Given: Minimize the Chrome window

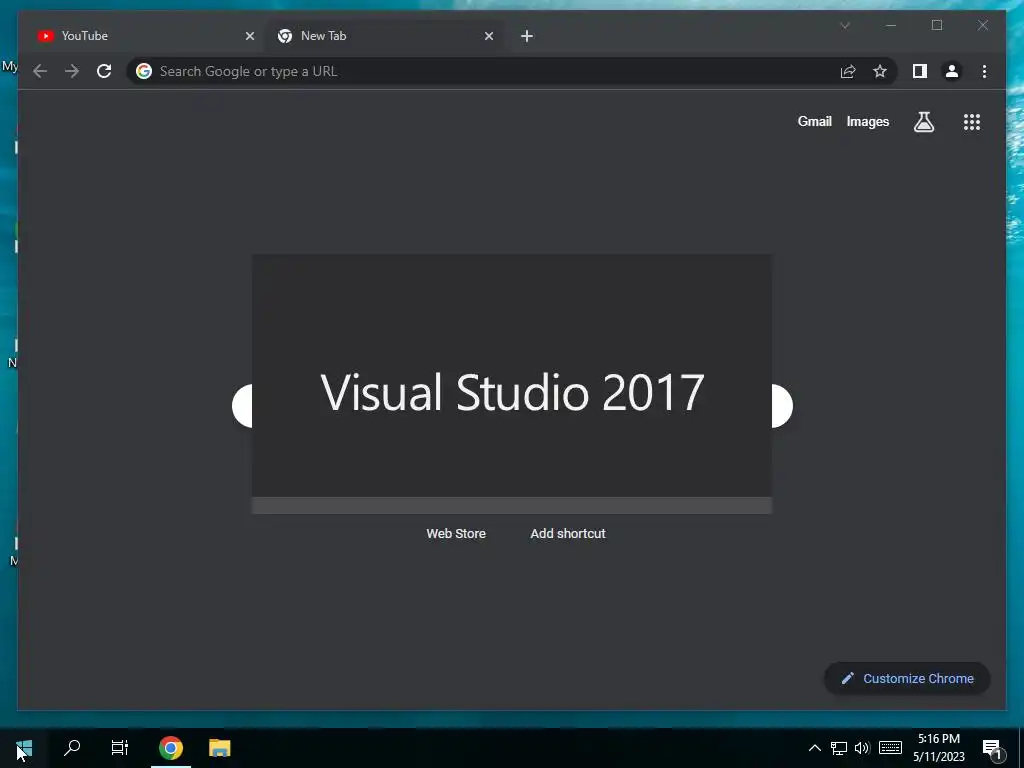Looking at the screenshot, I should click(891, 25).
